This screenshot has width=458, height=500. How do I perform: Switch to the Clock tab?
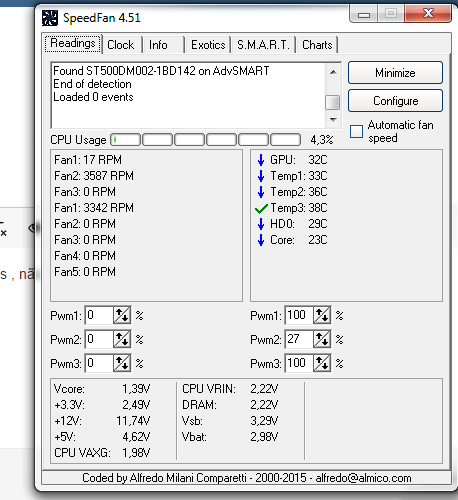click(x=120, y=45)
